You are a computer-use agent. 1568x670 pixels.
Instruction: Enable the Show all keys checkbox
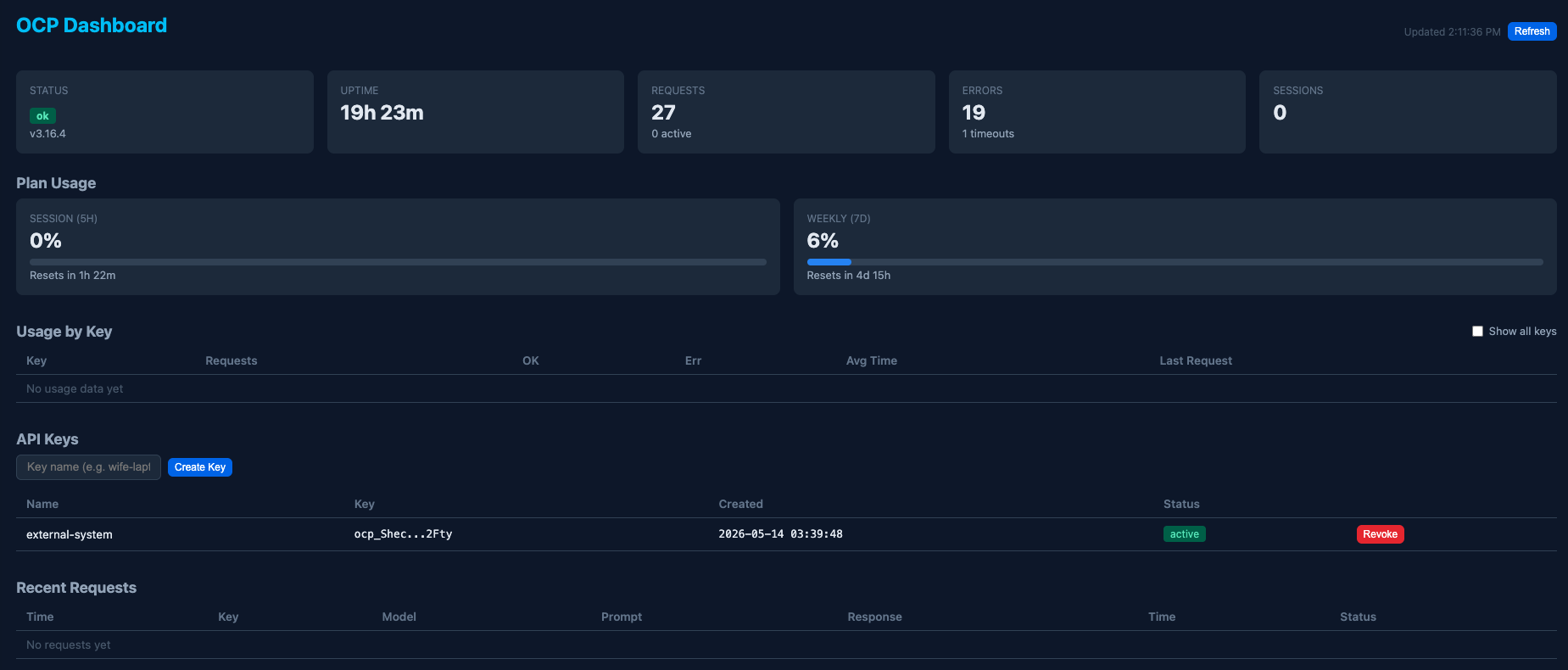click(1477, 332)
